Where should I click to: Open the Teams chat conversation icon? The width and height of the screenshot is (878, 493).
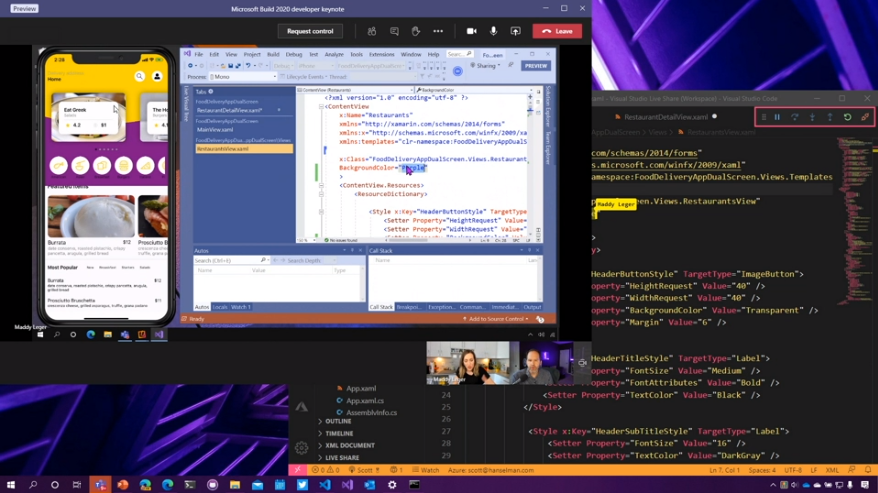click(x=394, y=31)
